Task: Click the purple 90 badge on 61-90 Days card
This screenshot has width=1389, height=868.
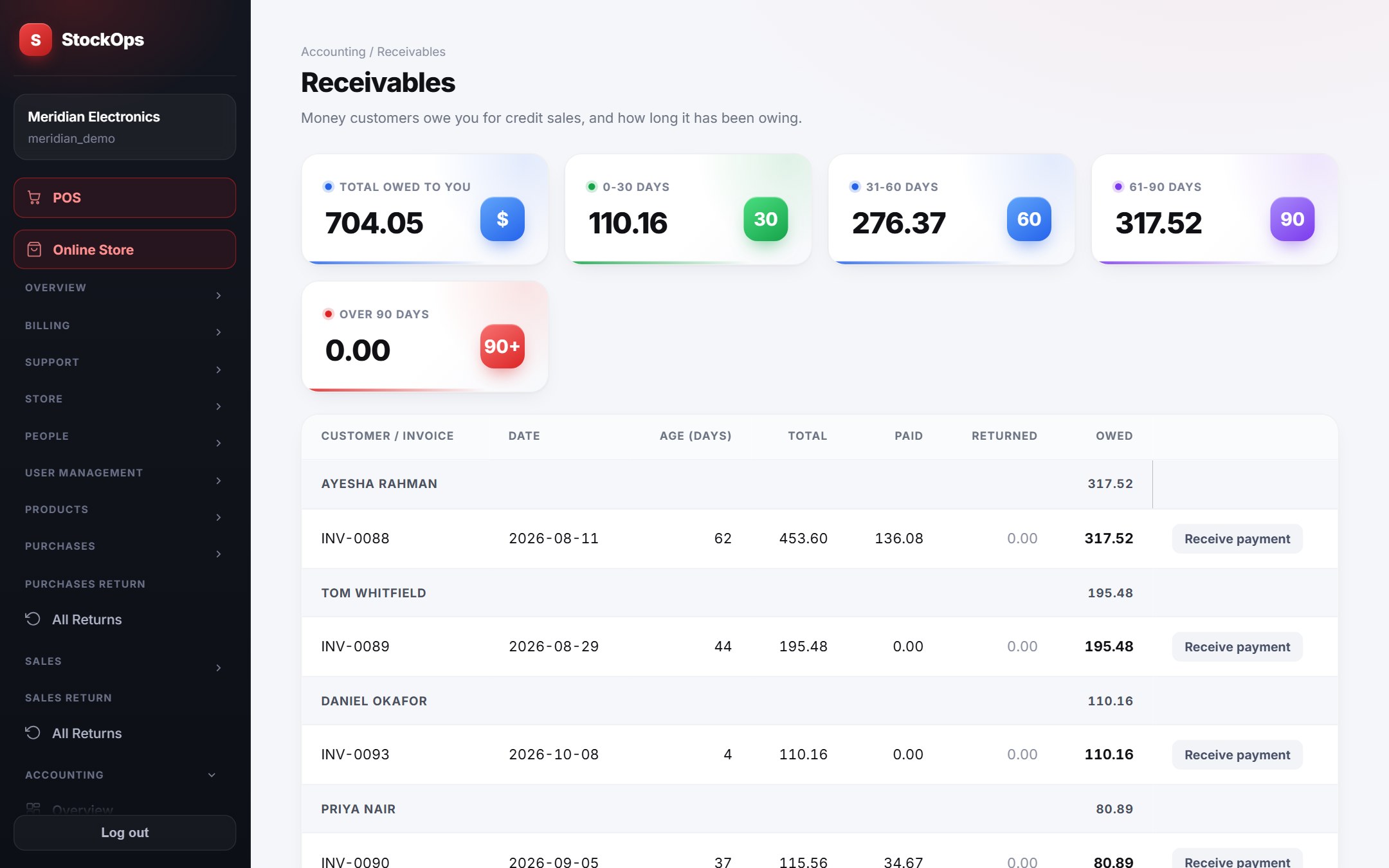Action: coord(1293,219)
